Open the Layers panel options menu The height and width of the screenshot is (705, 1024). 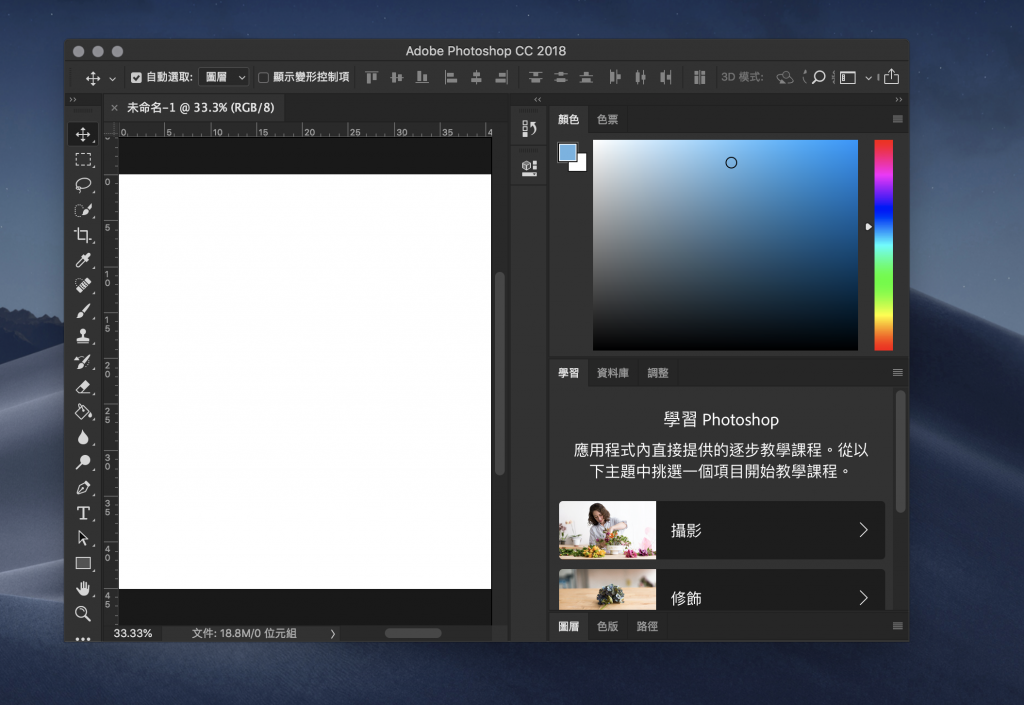click(x=898, y=625)
